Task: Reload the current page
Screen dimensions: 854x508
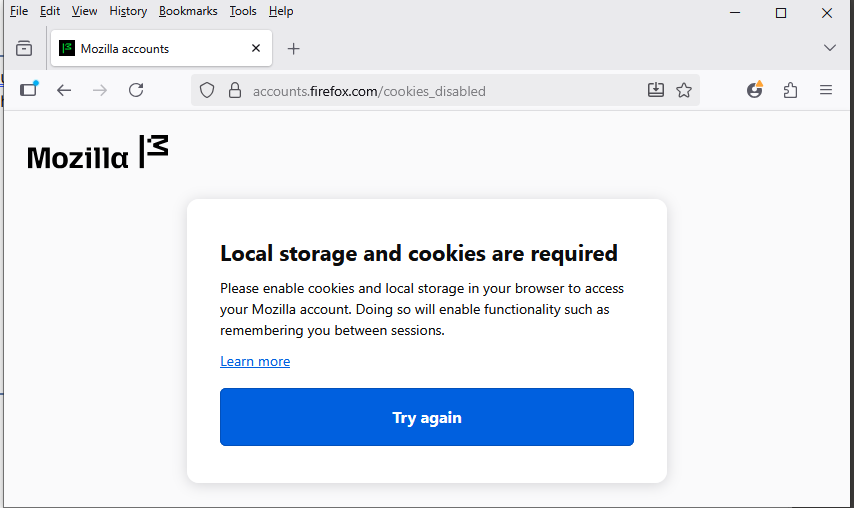Action: [x=136, y=90]
